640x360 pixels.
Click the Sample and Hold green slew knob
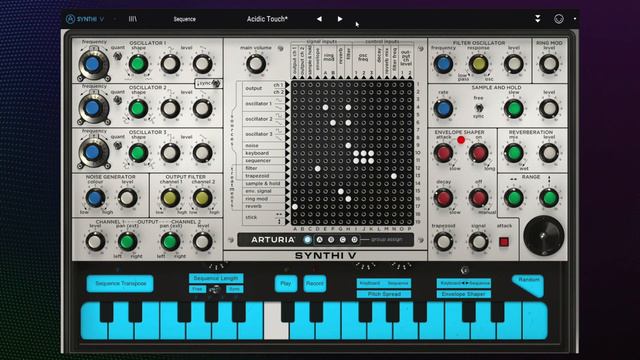pyautogui.click(x=513, y=109)
